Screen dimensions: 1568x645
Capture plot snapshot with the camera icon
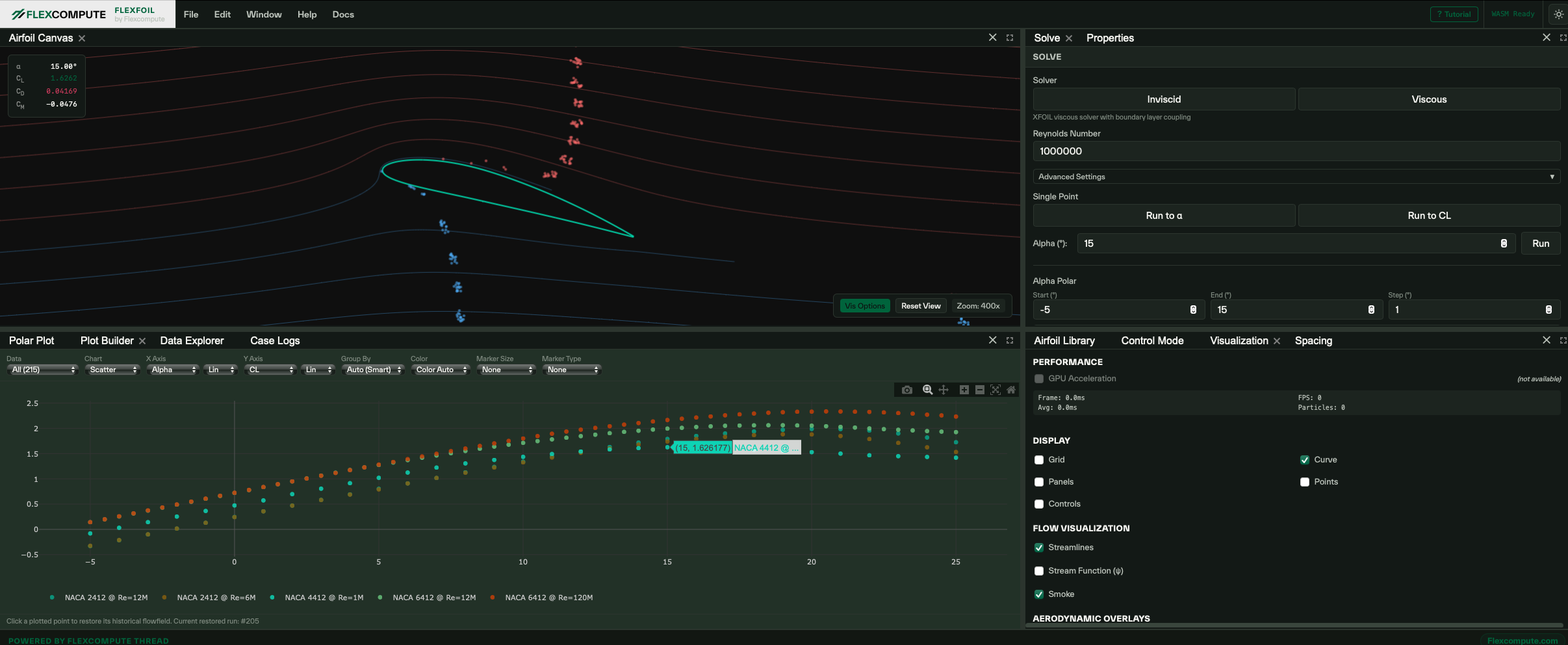(907, 390)
